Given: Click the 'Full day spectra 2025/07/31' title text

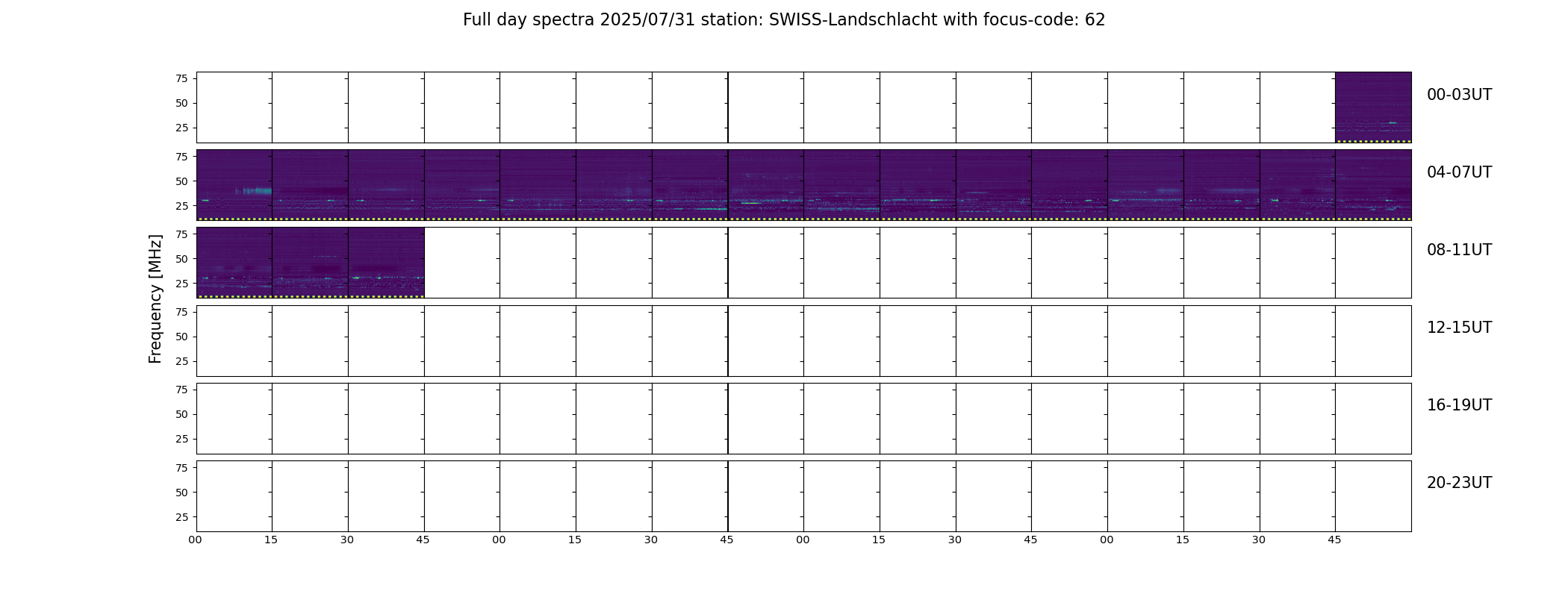Looking at the screenshot, I should pyautogui.click(x=579, y=20).
